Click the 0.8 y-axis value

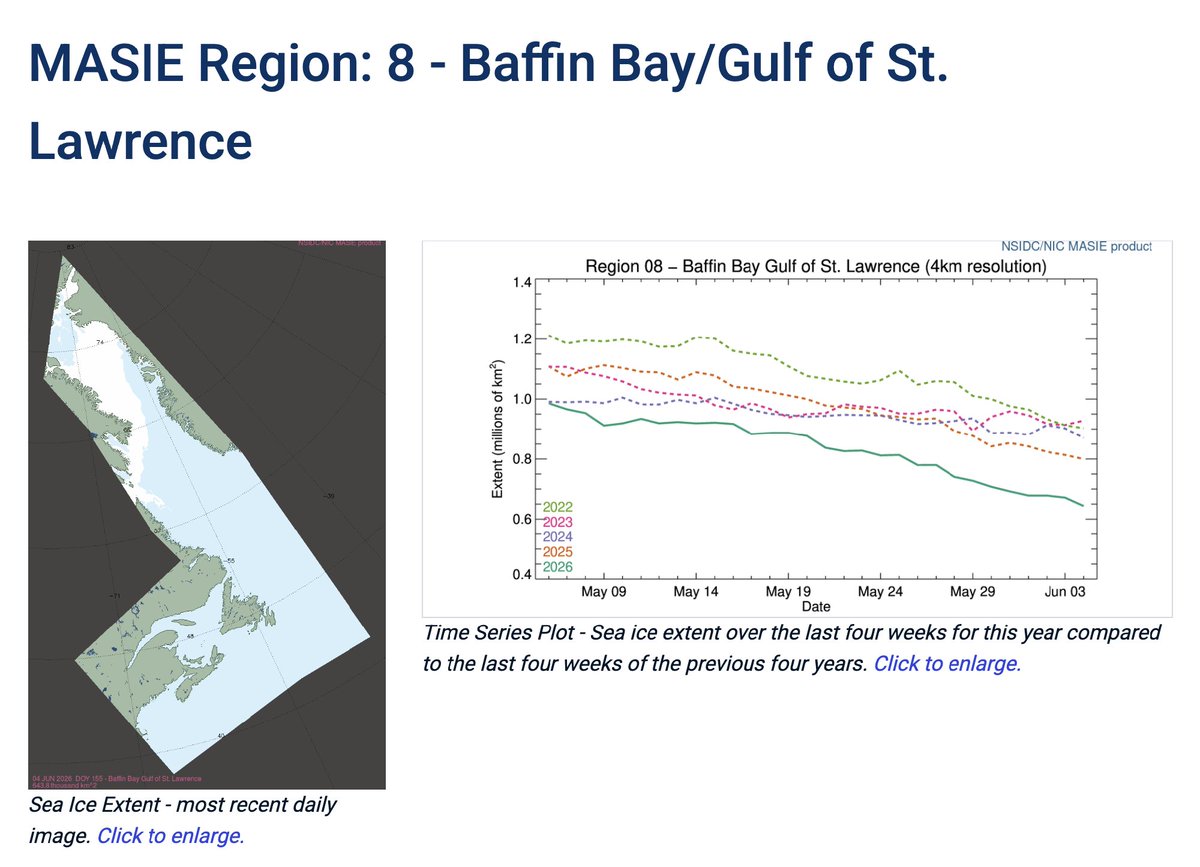point(521,460)
